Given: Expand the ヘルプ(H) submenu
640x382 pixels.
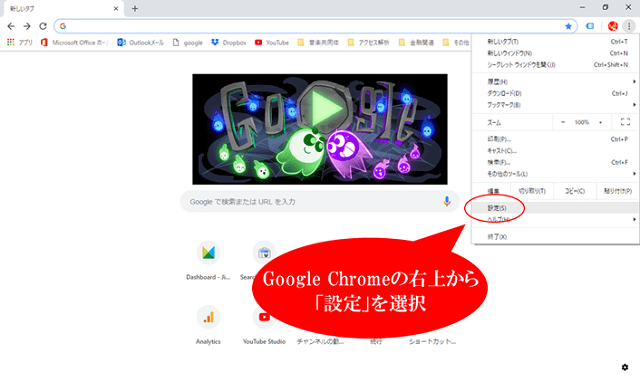Looking at the screenshot, I should (x=555, y=220).
